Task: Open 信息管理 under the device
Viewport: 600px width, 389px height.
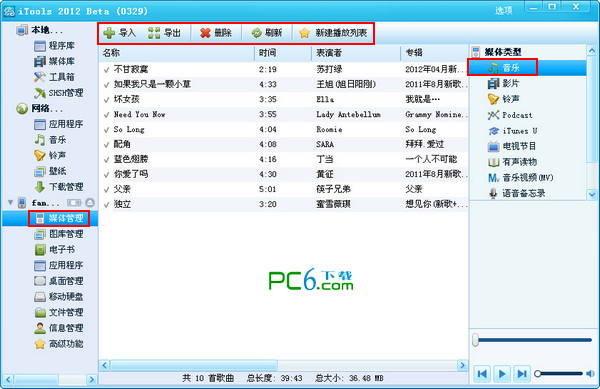Action: [x=59, y=328]
